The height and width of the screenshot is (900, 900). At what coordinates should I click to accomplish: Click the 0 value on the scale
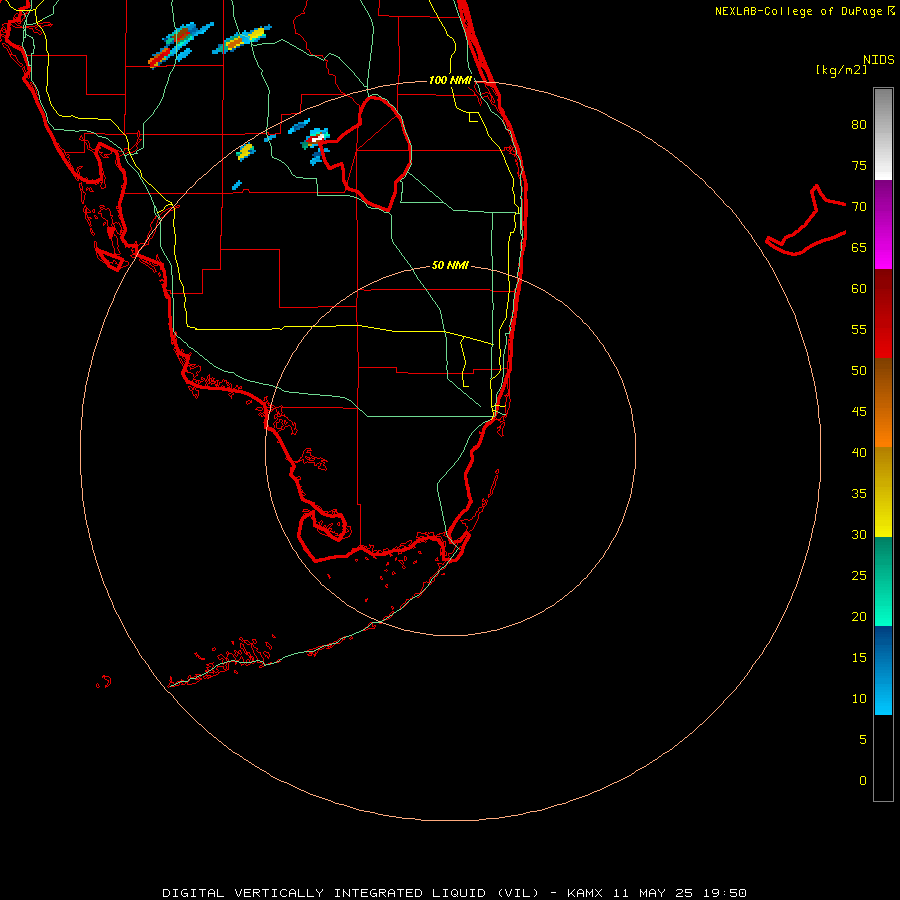863,781
